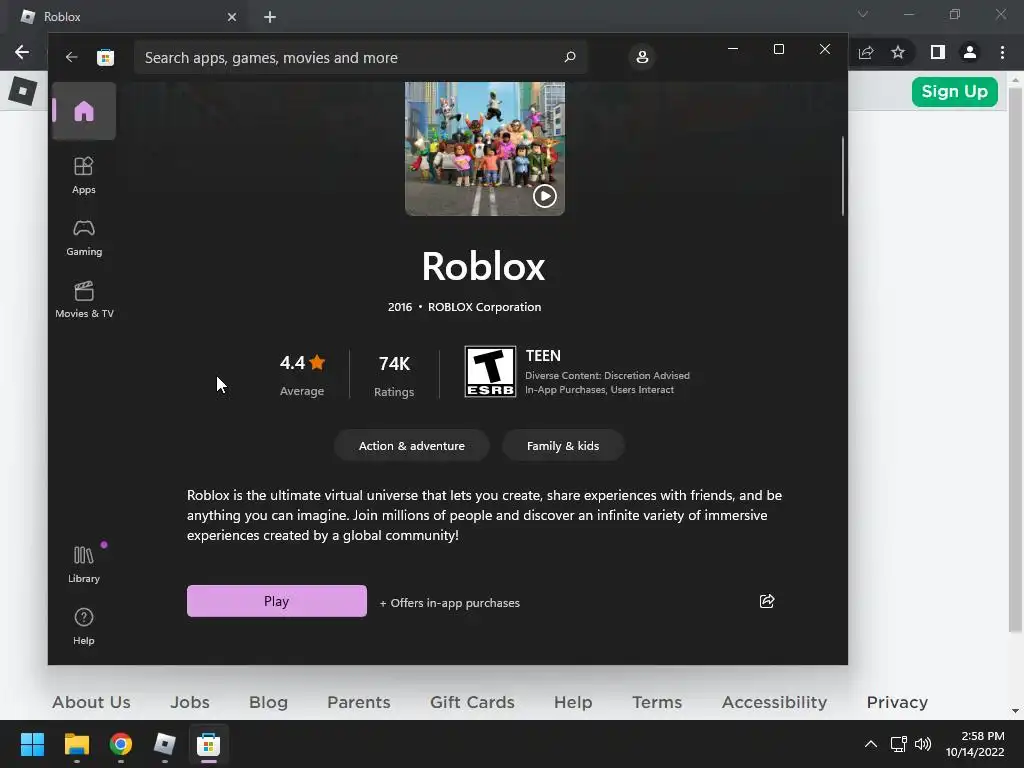Open the Windows Start menu
The image size is (1024, 768).
click(x=32, y=744)
